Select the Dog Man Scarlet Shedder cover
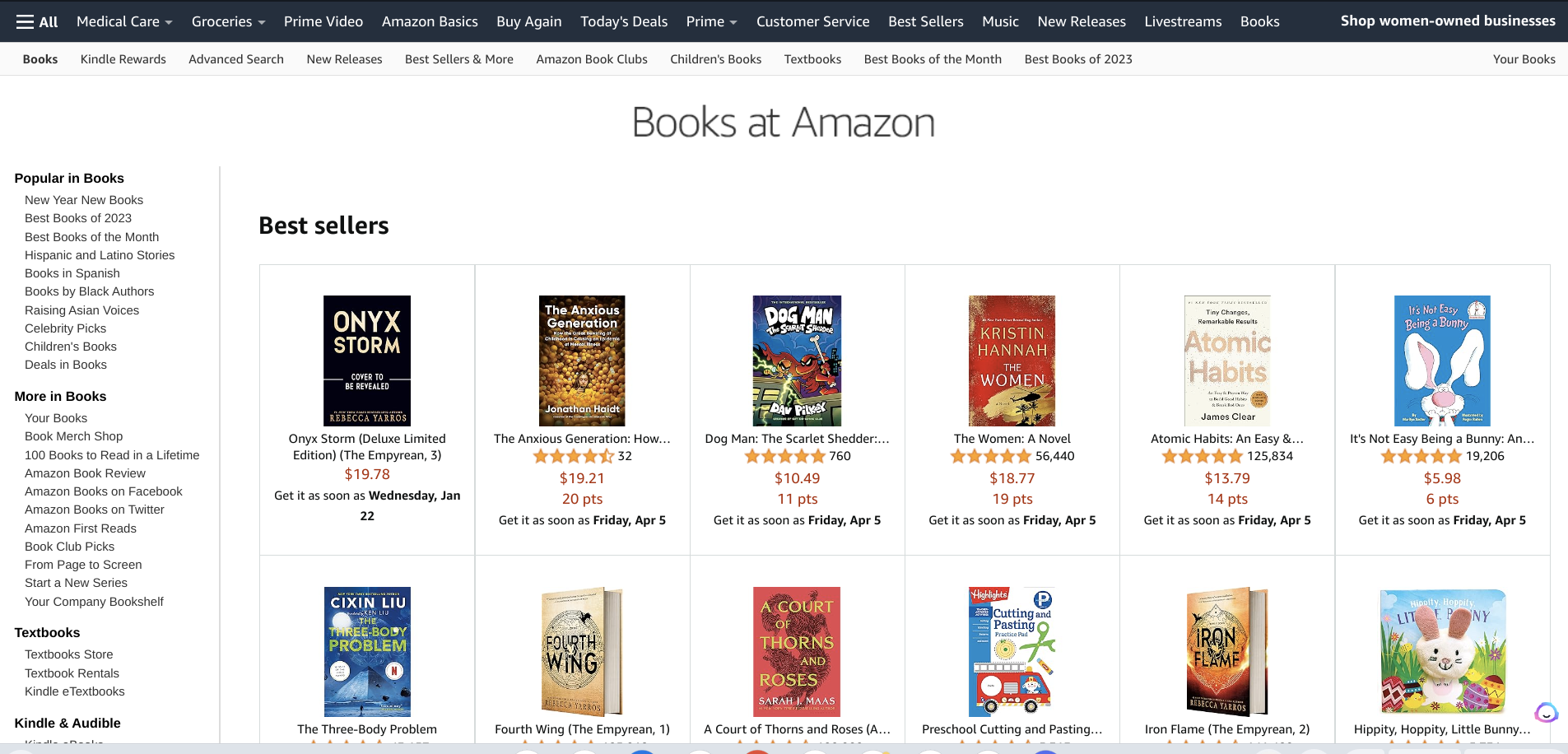The height and width of the screenshot is (754, 1568). click(797, 361)
